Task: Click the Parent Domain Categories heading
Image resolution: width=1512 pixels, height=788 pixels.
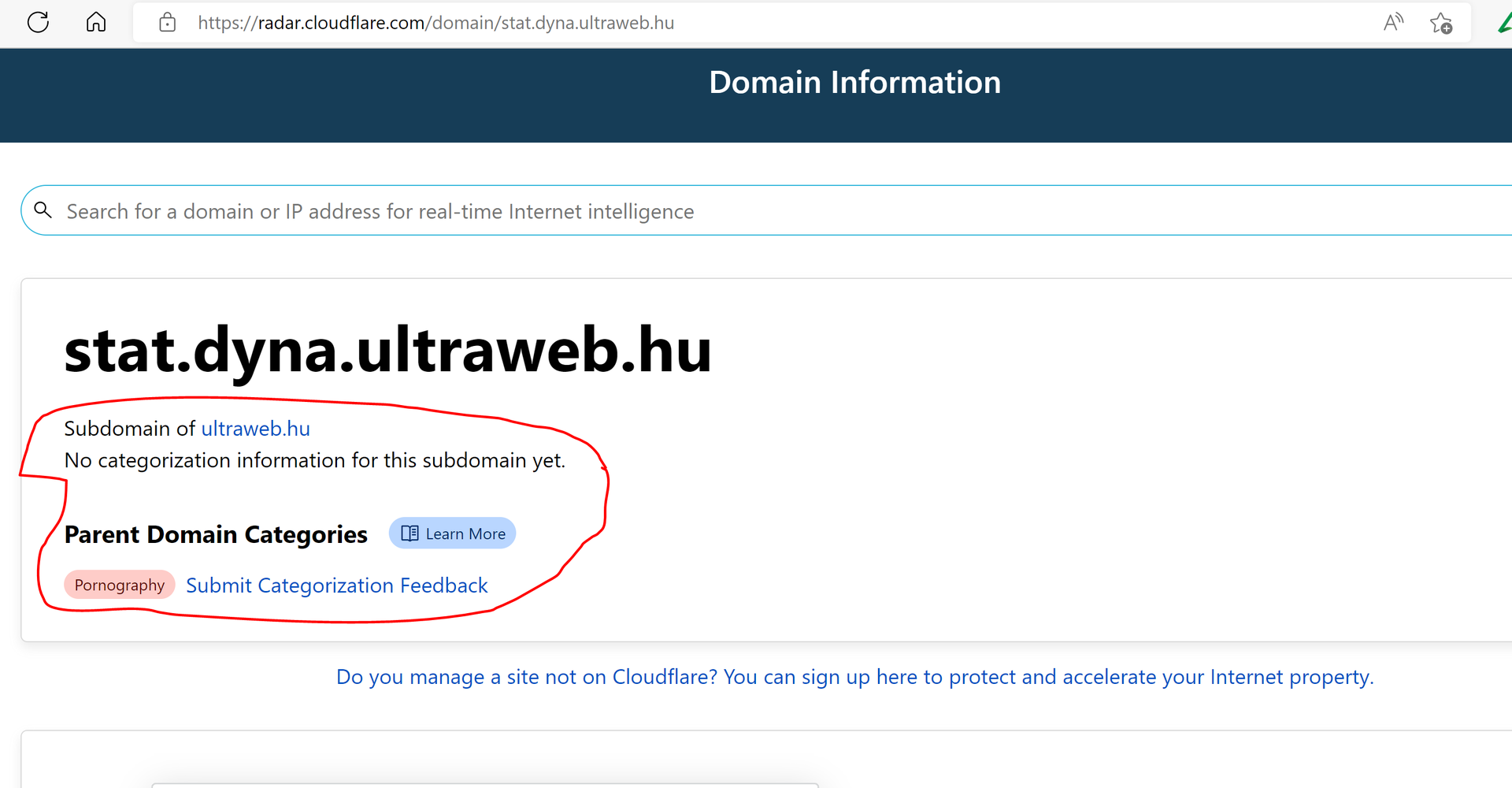Action: point(216,535)
